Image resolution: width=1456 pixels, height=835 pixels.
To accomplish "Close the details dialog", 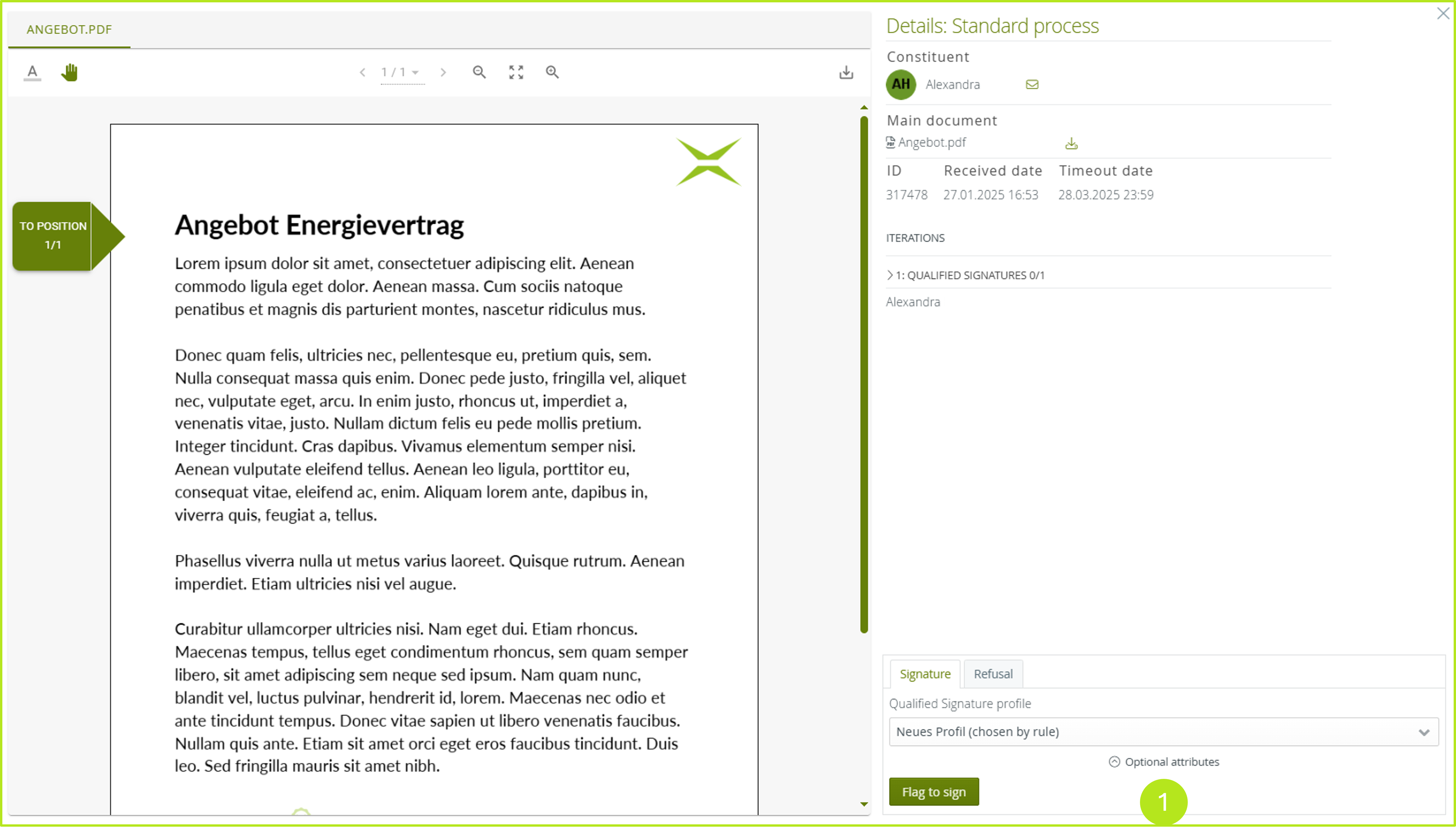I will pos(1442,14).
